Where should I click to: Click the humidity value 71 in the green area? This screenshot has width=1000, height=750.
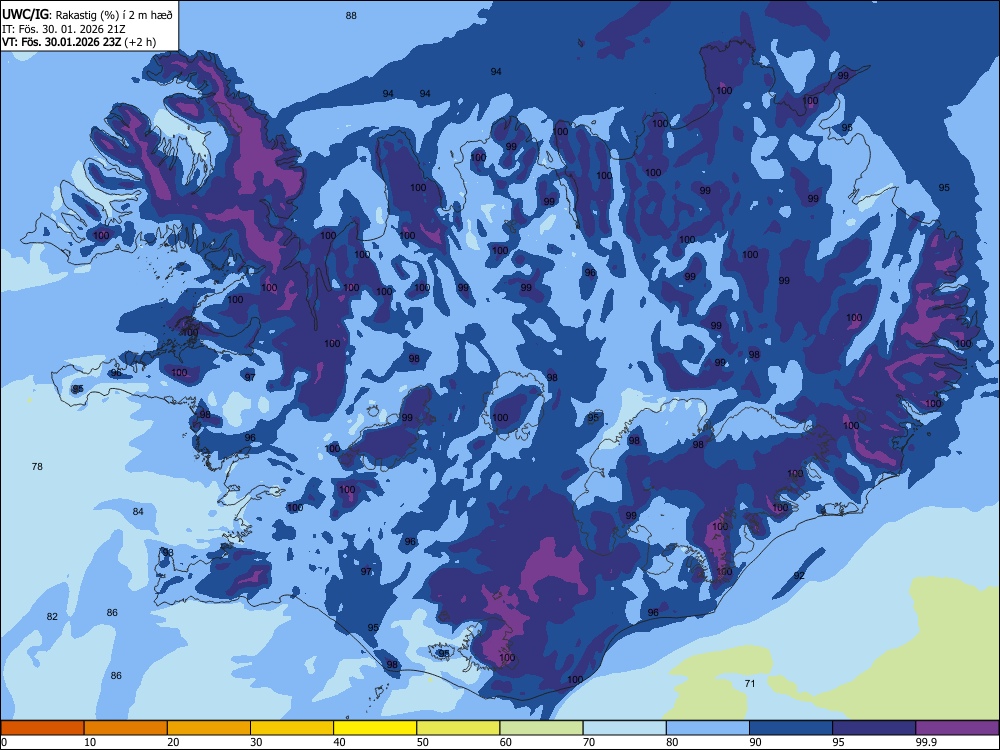click(750, 683)
